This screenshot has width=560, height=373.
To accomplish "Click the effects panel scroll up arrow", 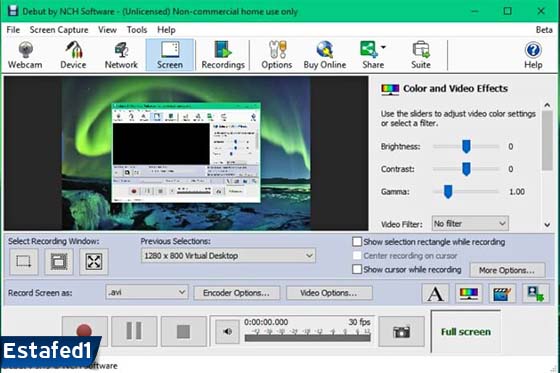I will click(x=547, y=105).
